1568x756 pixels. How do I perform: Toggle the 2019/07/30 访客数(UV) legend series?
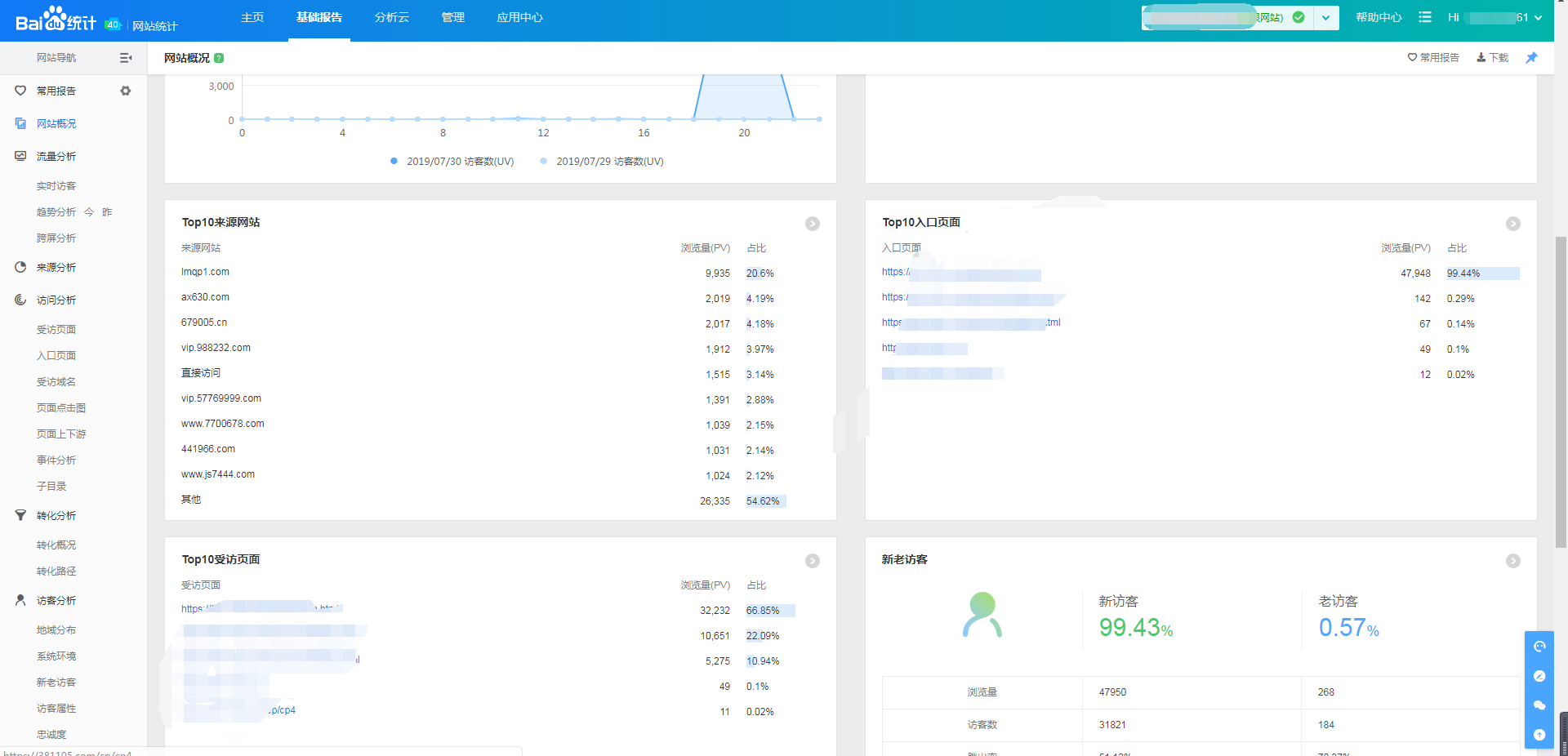pos(452,162)
